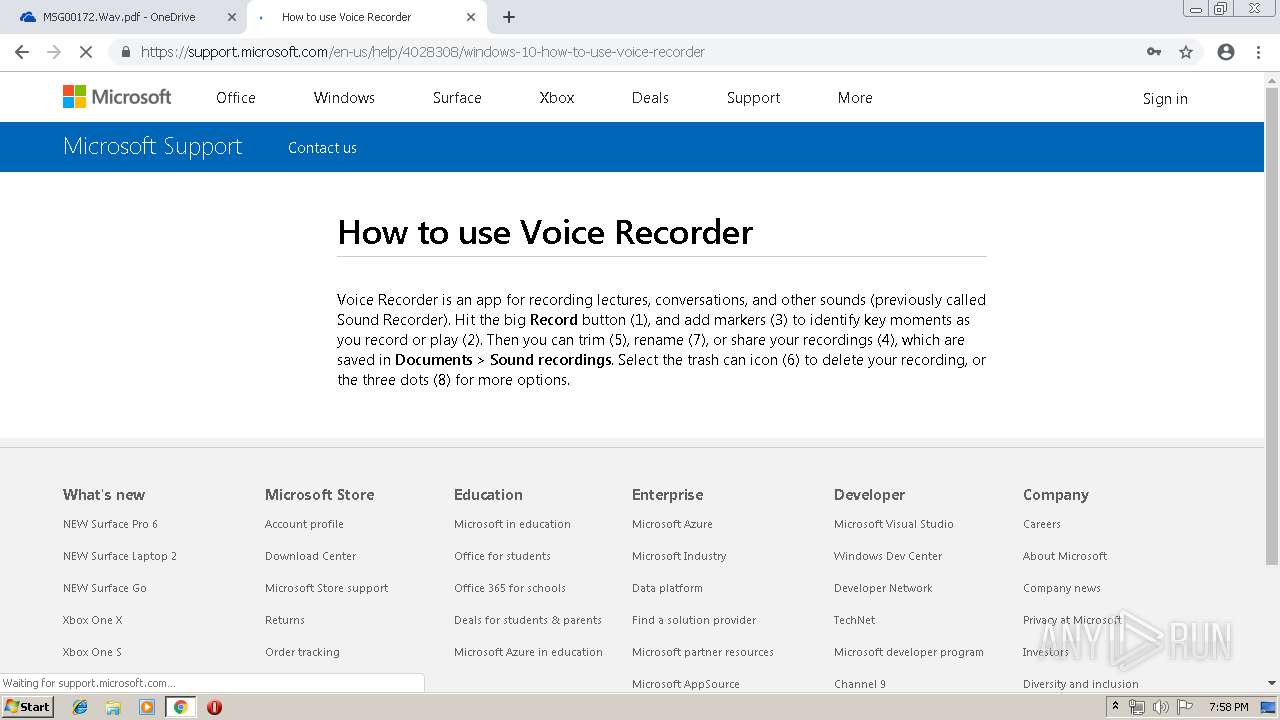Open the Xbox nav menu
The width and height of the screenshot is (1280, 720).
pyautogui.click(x=557, y=98)
